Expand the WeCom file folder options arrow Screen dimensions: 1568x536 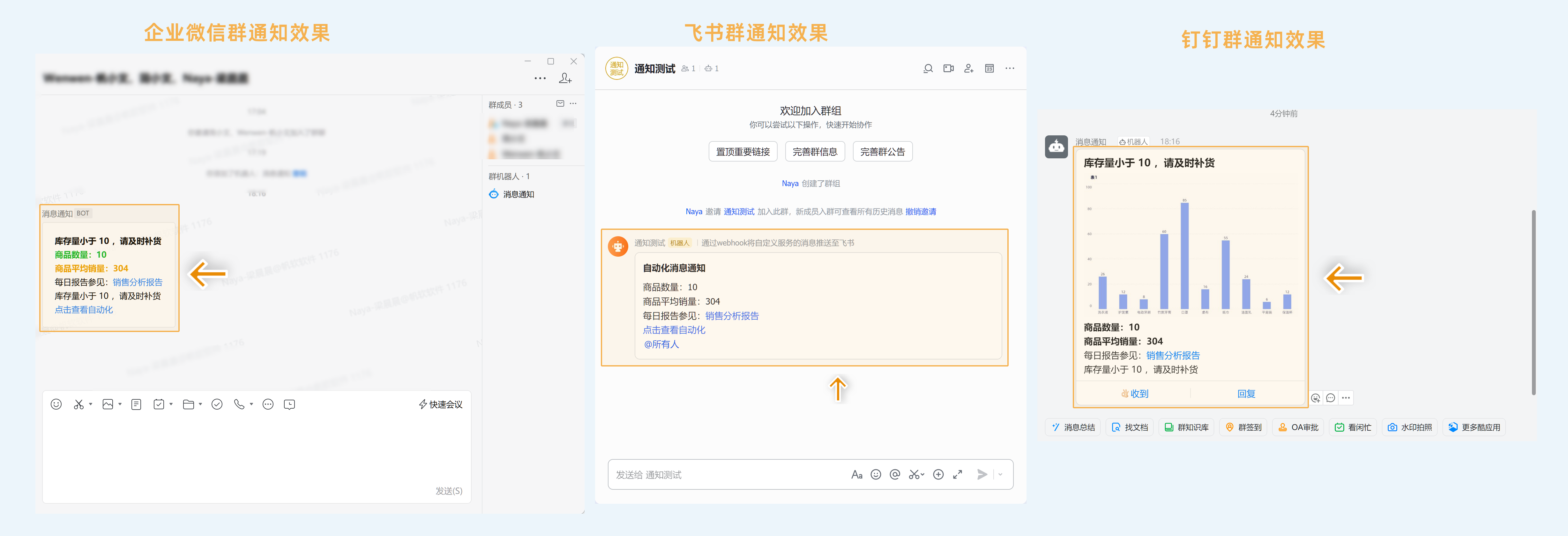point(200,404)
